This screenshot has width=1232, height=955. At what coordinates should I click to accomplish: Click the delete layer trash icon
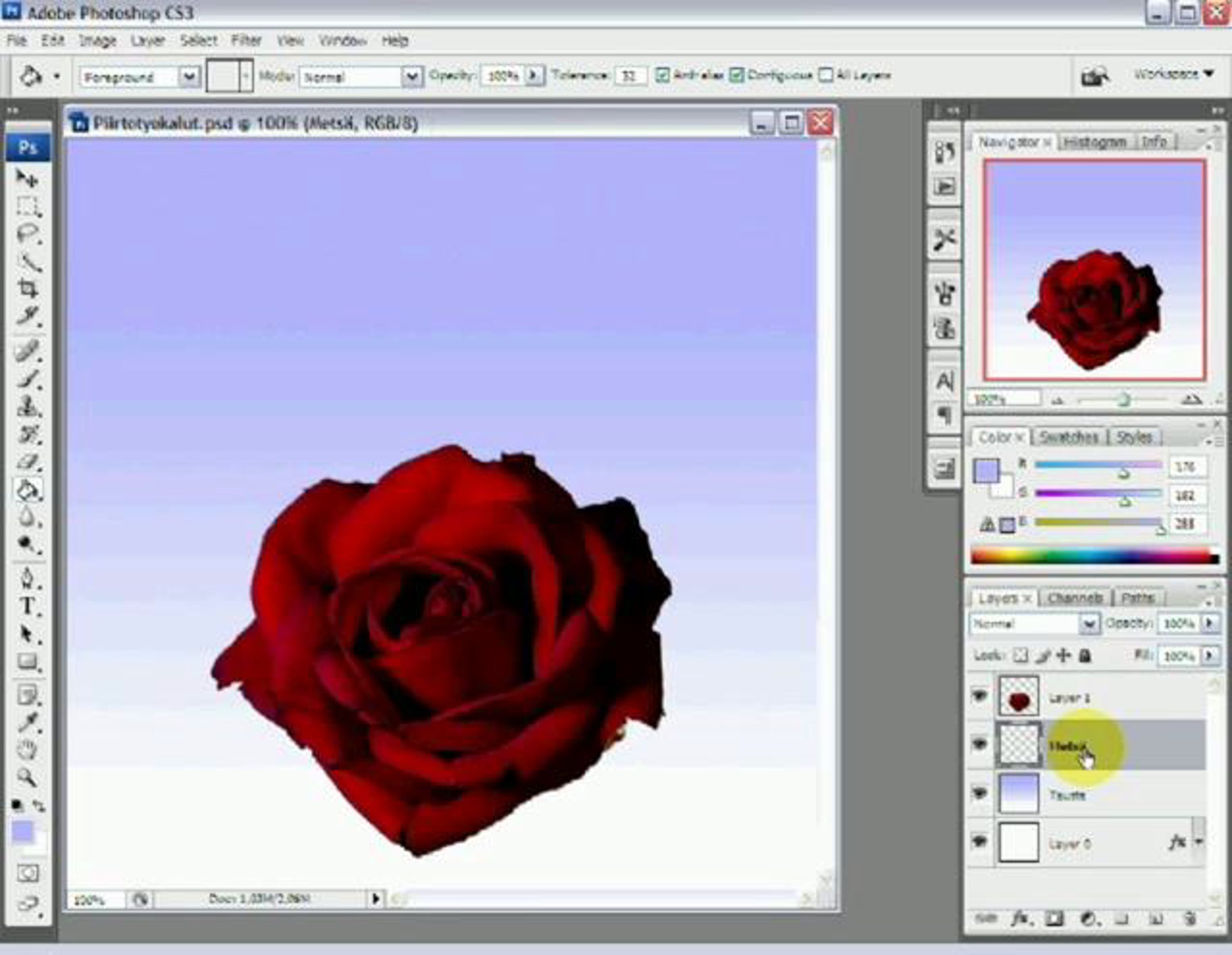(x=1190, y=919)
